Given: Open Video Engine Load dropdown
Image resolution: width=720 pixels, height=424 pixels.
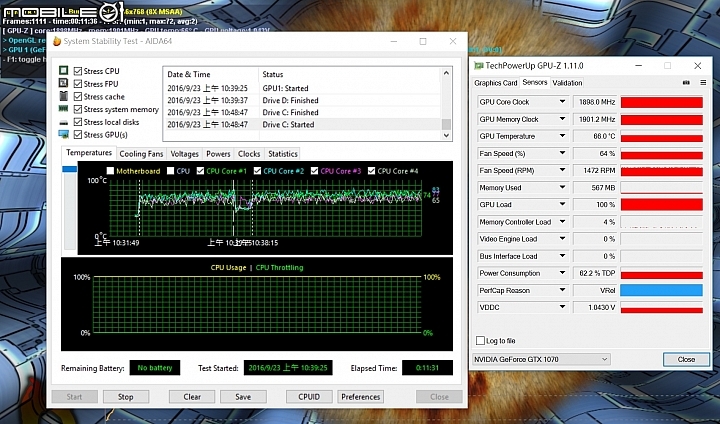Looking at the screenshot, I should coord(562,239).
